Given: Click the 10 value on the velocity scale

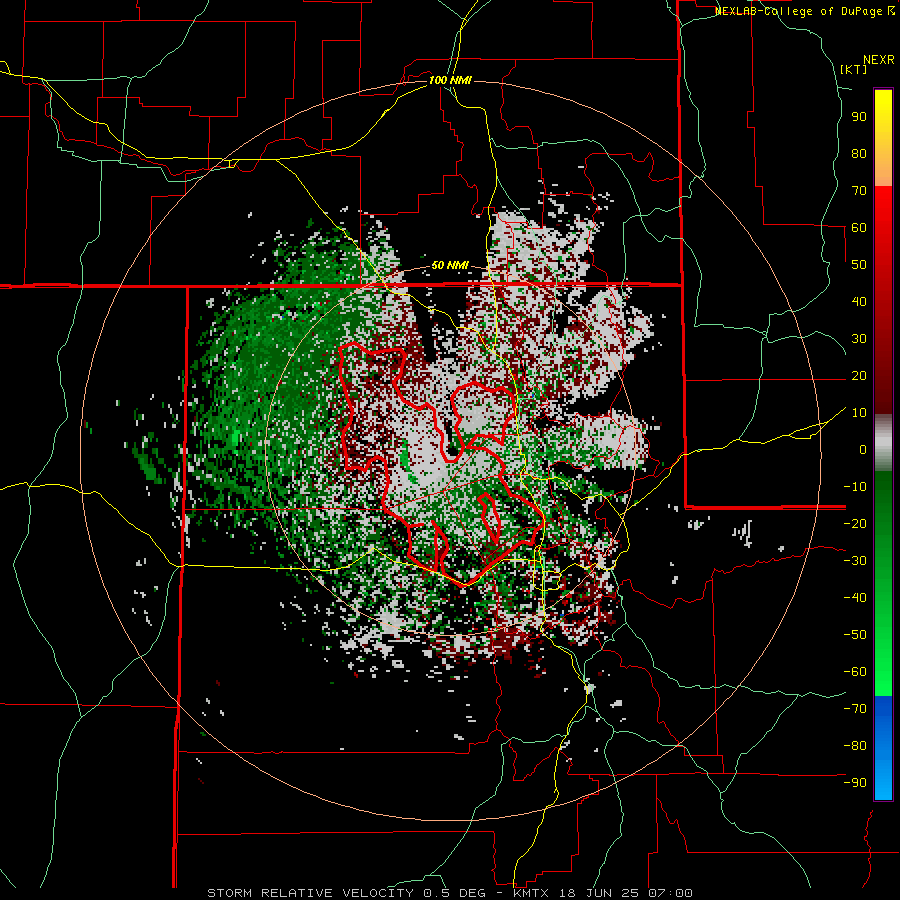Looking at the screenshot, I should [x=859, y=413].
